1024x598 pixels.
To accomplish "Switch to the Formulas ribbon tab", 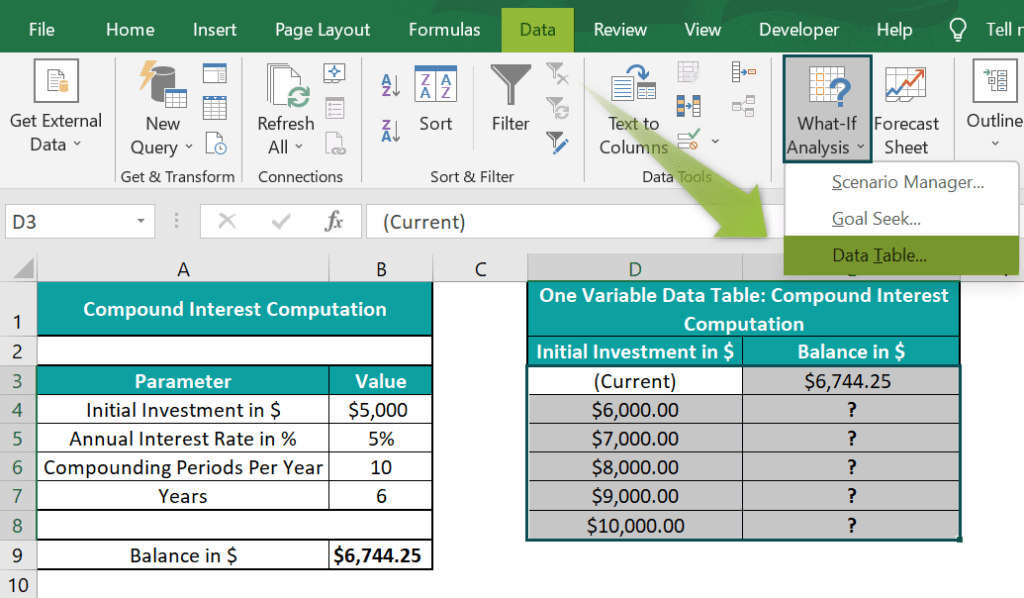I will 444,29.
